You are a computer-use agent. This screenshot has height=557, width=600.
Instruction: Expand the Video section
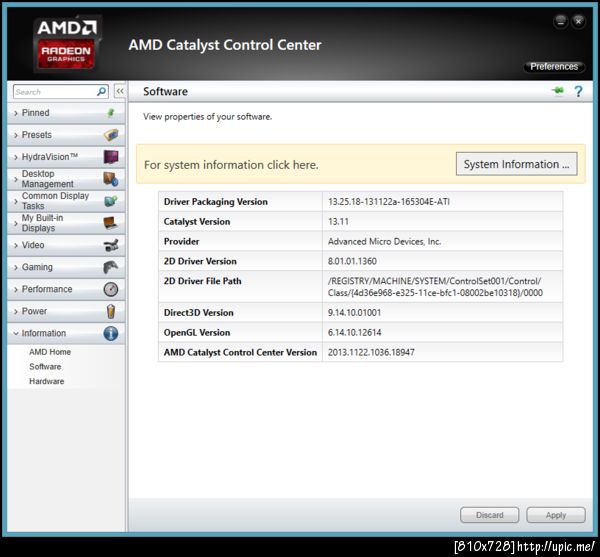(x=66, y=245)
